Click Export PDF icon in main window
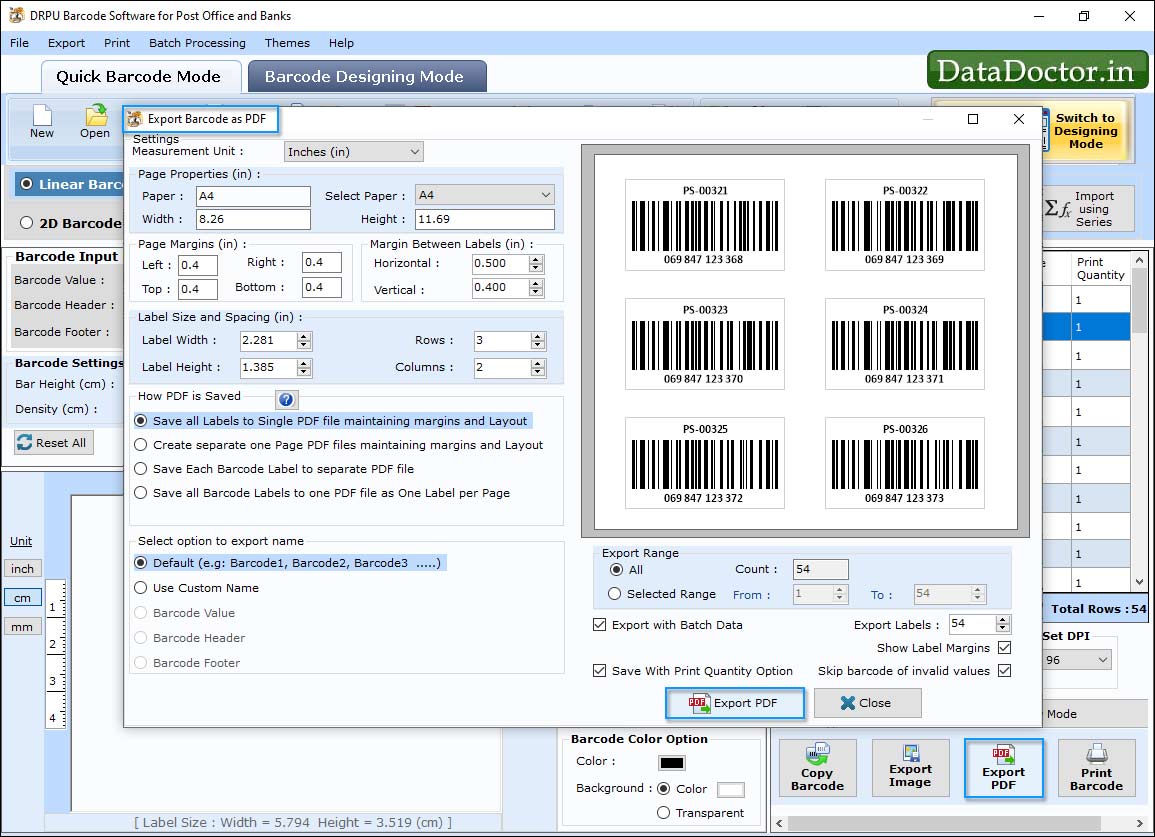The width and height of the screenshot is (1155, 837). pos(1003,768)
